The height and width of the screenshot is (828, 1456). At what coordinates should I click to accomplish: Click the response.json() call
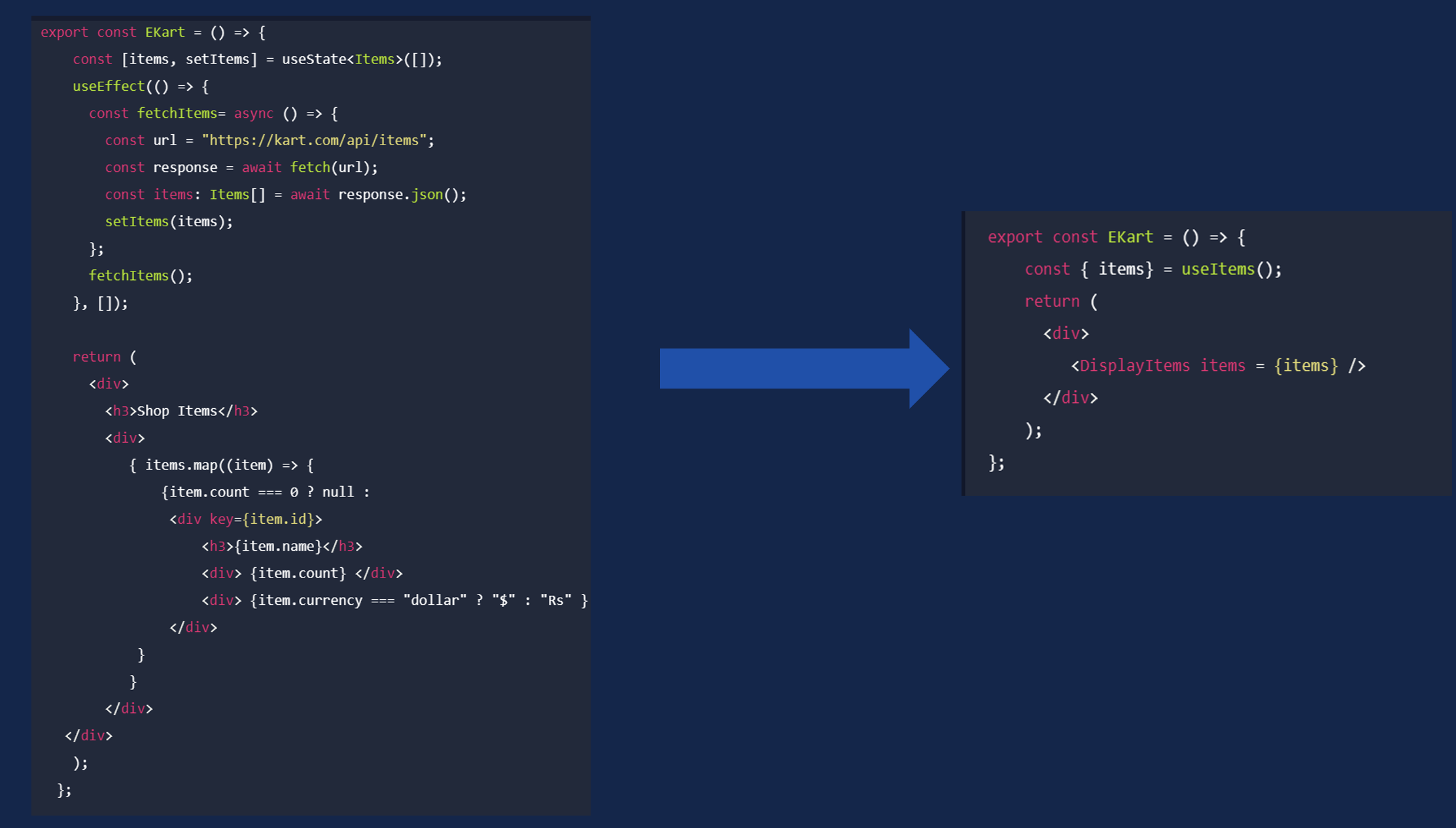[402, 194]
